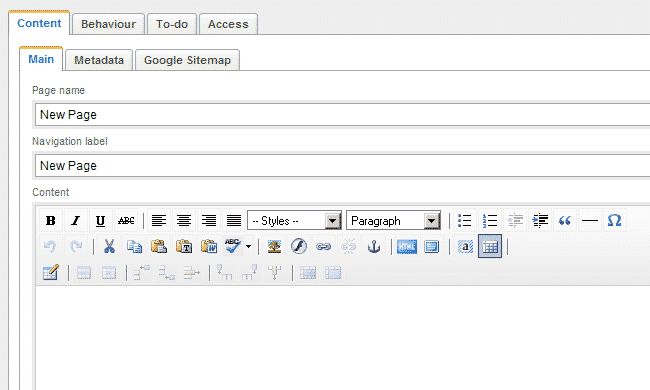Toggle bold formatting

click(x=51, y=220)
